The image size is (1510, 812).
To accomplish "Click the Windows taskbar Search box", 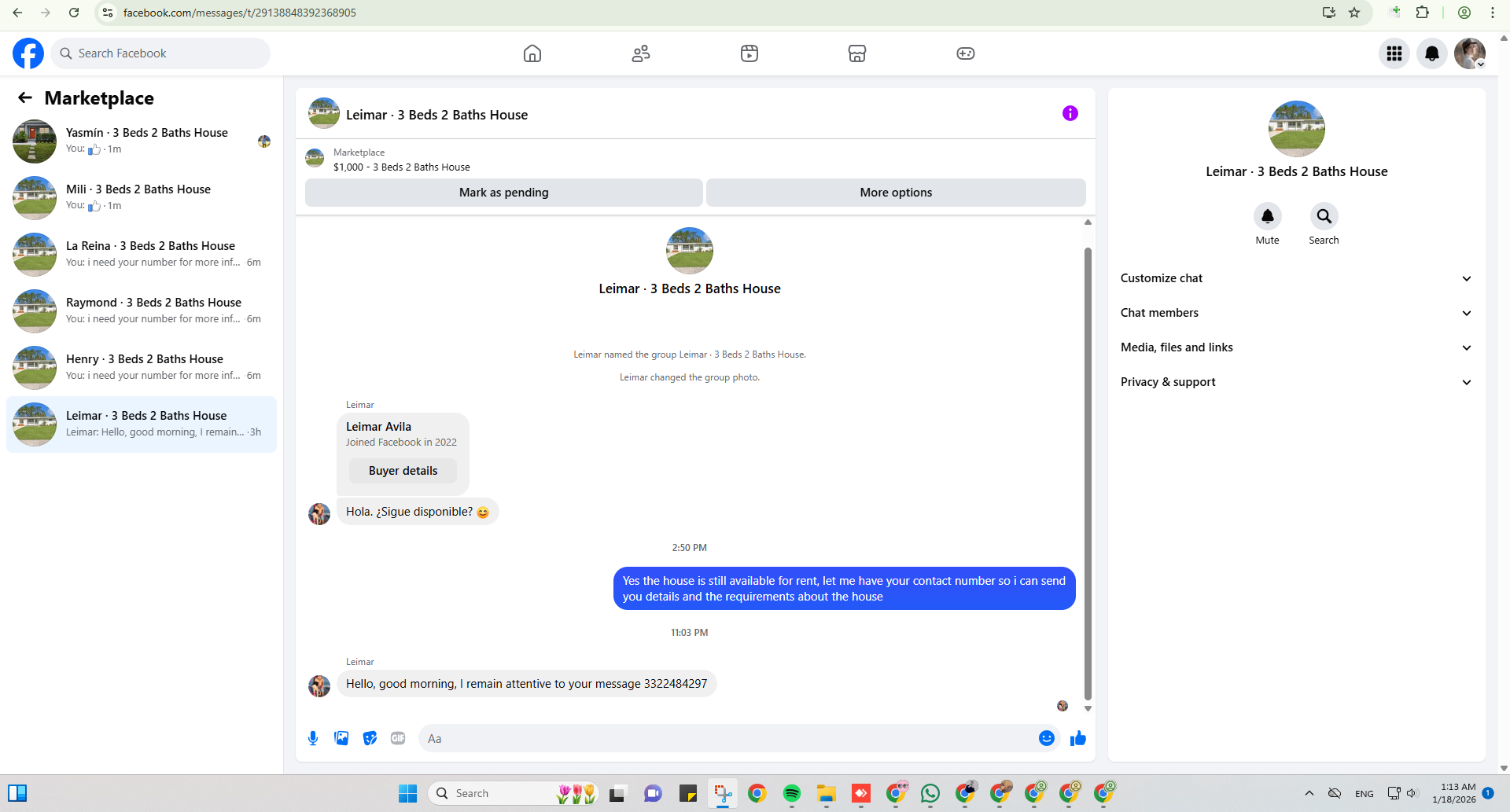I will tap(513, 793).
